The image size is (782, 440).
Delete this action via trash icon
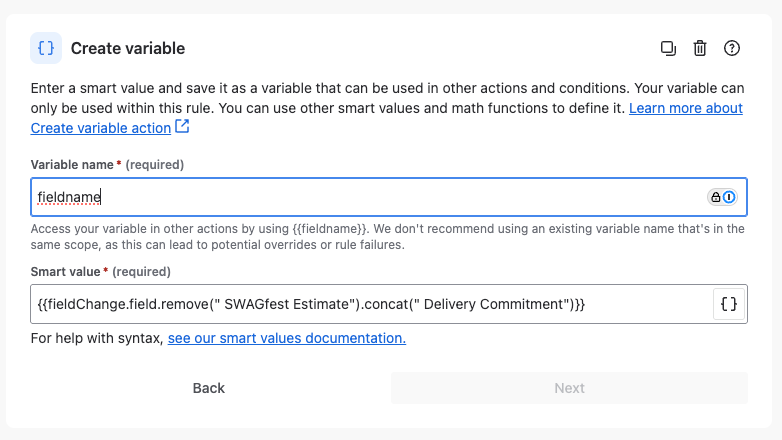click(x=700, y=48)
